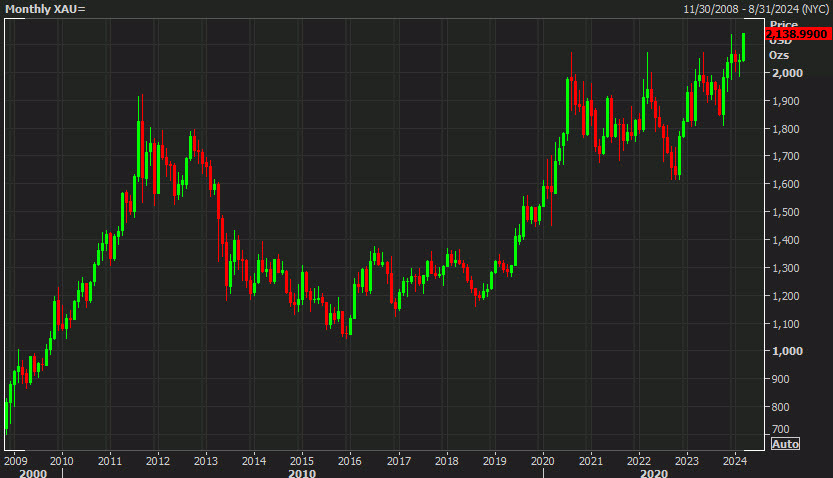
Task: Click the 1,800 price axis label
Action: point(786,129)
